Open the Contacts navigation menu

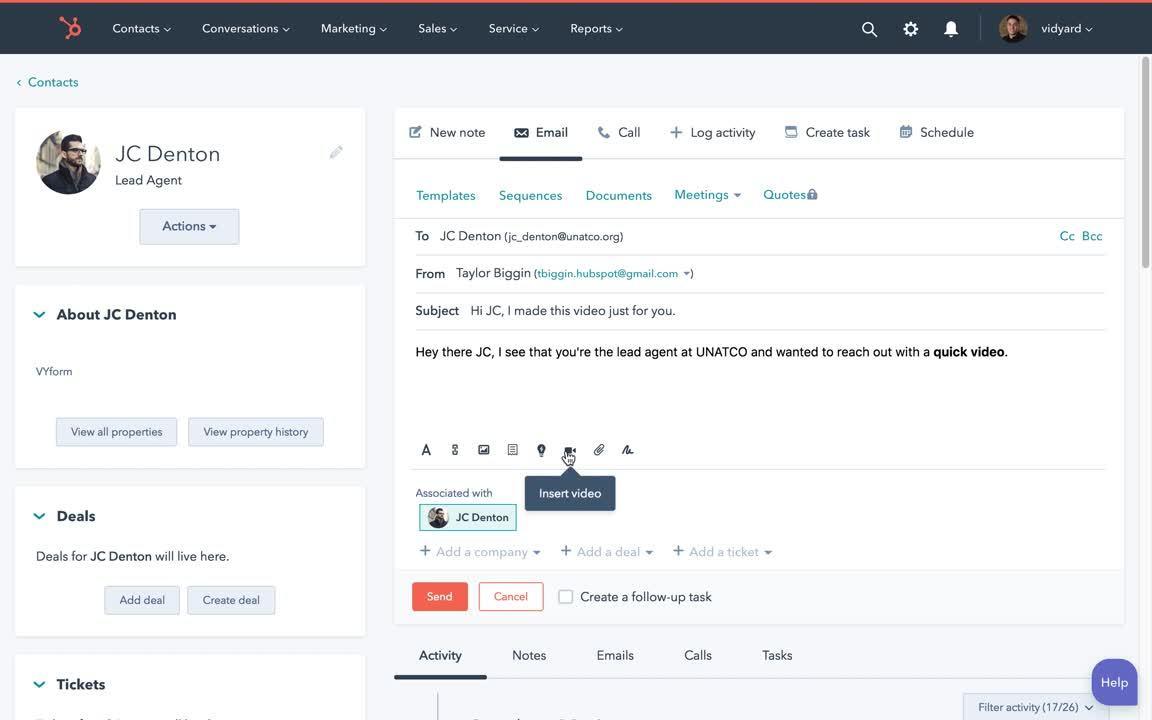tap(141, 29)
